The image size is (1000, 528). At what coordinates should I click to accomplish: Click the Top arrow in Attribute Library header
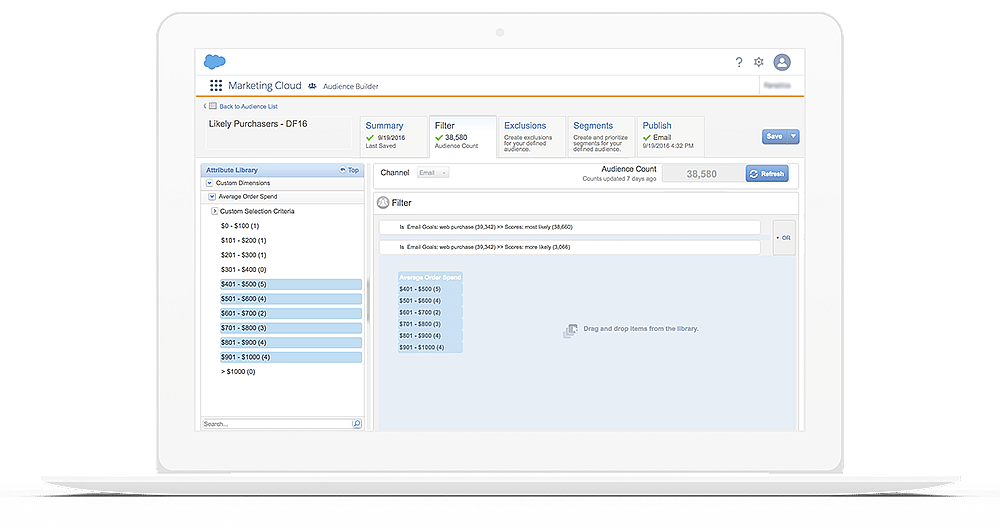(349, 170)
